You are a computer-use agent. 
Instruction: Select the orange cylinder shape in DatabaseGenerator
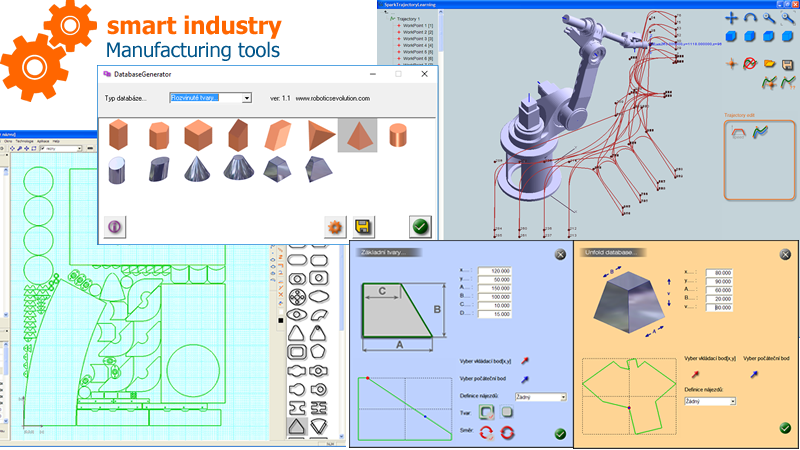pyautogui.click(x=398, y=135)
